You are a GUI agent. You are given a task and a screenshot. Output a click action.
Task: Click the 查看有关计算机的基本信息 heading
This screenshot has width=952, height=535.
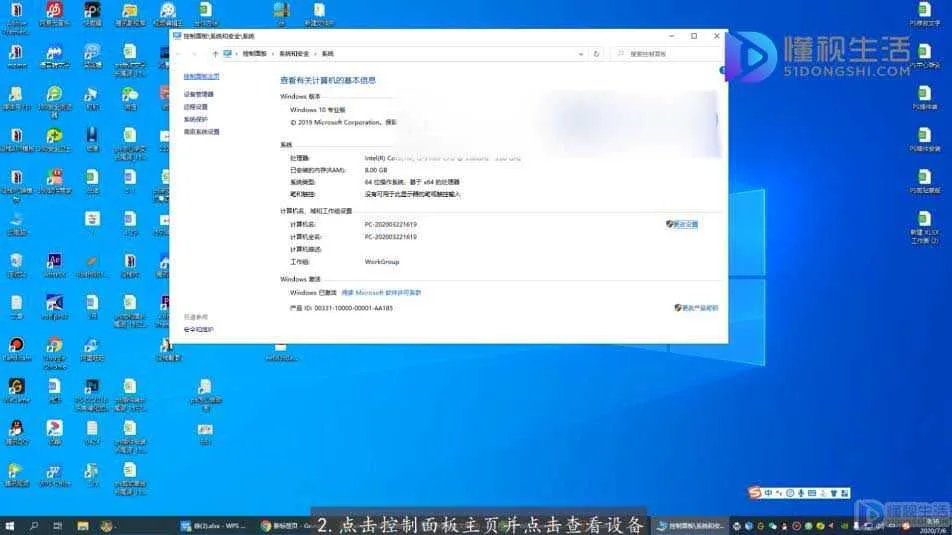tap(328, 80)
